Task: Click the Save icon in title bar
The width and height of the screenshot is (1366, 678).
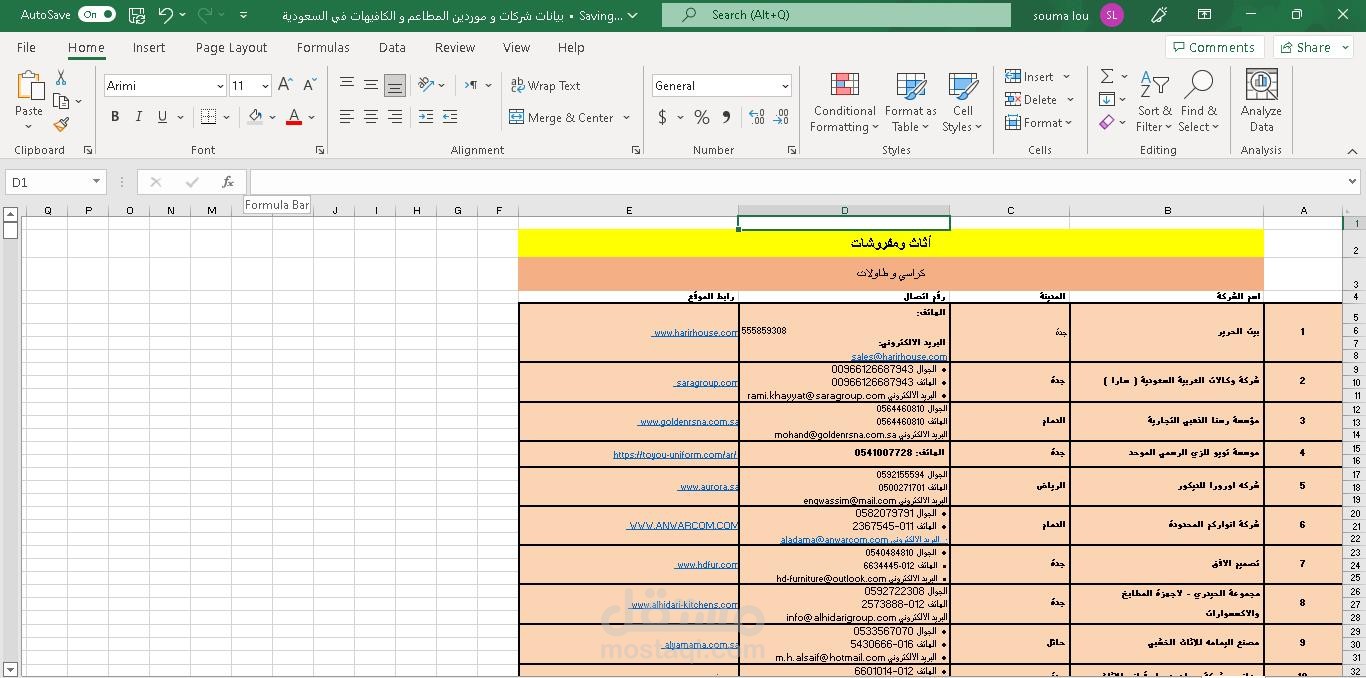Action: (137, 15)
